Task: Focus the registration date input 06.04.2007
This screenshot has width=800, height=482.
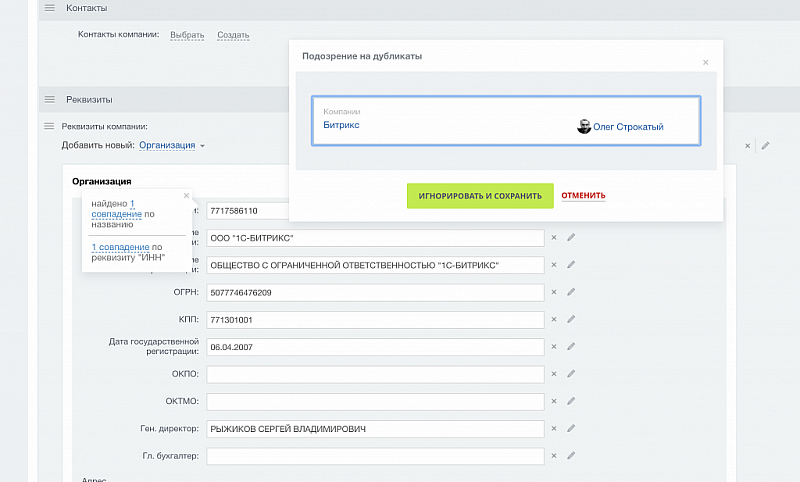Action: point(376,347)
